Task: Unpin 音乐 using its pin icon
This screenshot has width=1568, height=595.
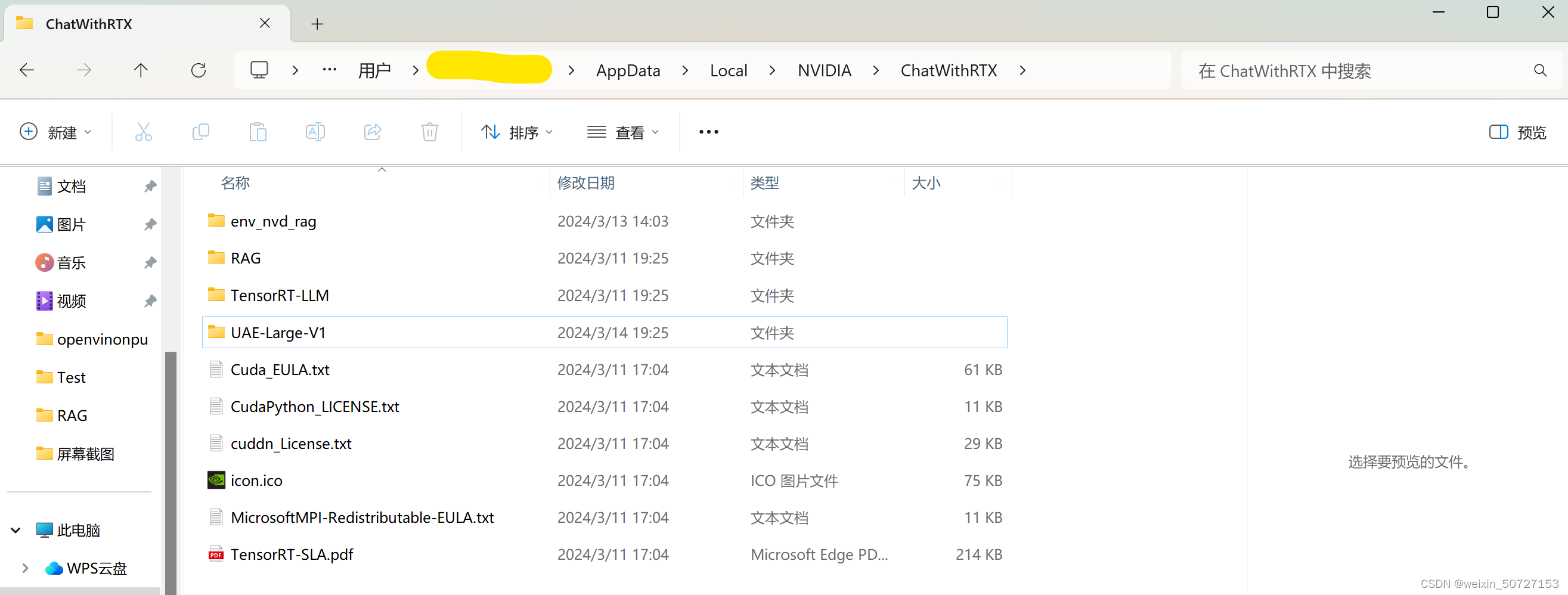Action: (x=150, y=263)
